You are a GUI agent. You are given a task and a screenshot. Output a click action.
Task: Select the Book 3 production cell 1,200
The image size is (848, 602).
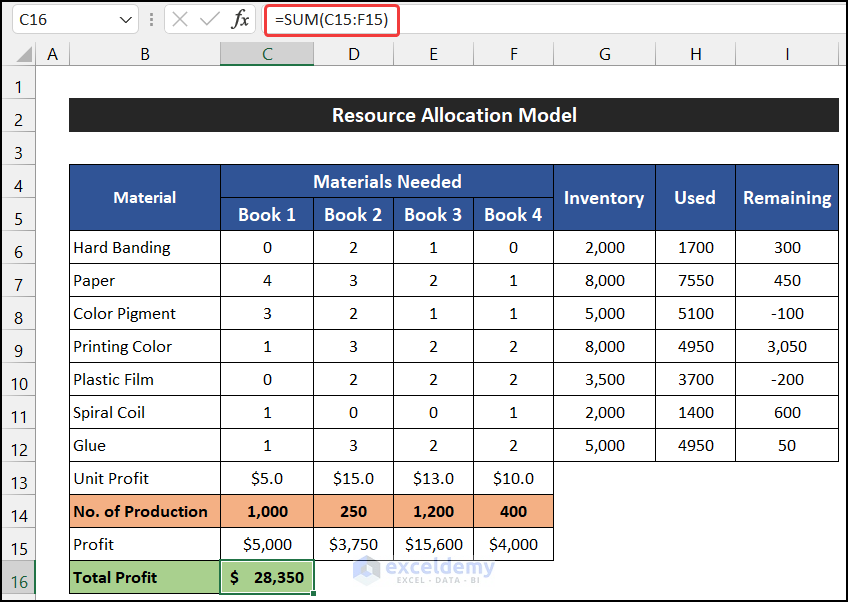pos(433,511)
